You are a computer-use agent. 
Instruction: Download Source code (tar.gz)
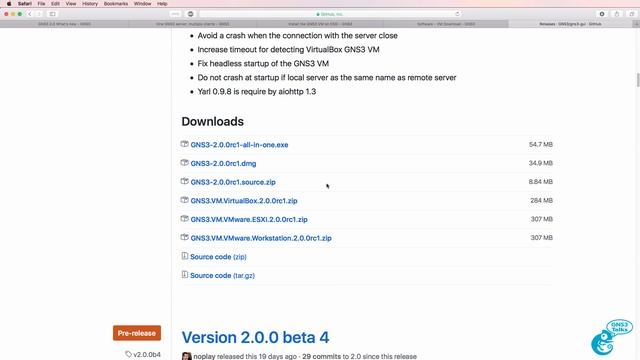click(222, 276)
